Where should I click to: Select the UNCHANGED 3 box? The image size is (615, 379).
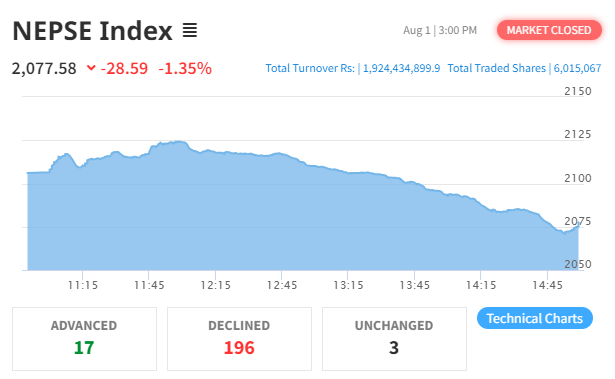tap(394, 339)
